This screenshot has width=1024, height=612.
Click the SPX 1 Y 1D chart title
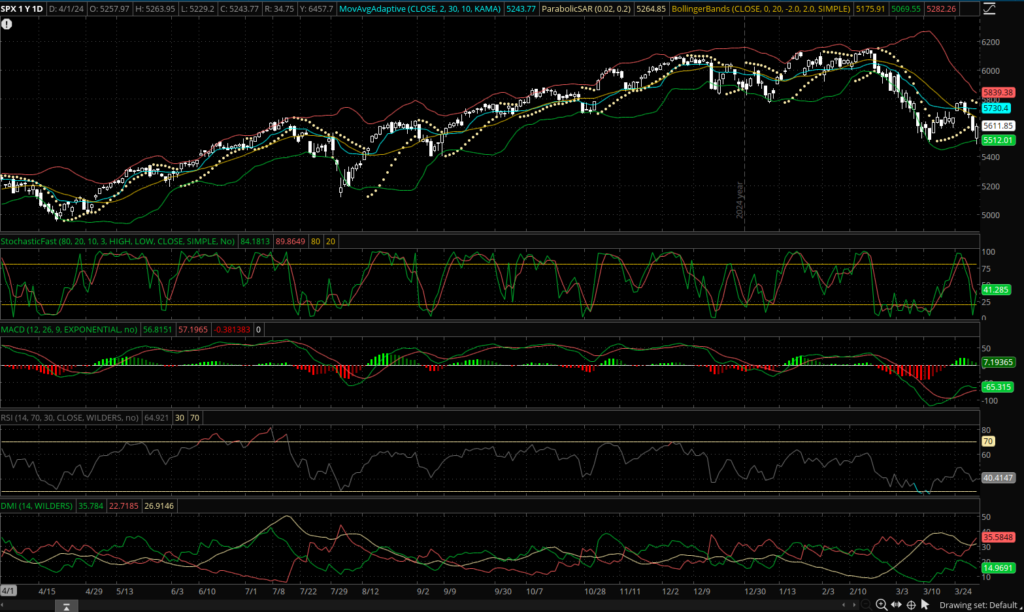[x=22, y=8]
